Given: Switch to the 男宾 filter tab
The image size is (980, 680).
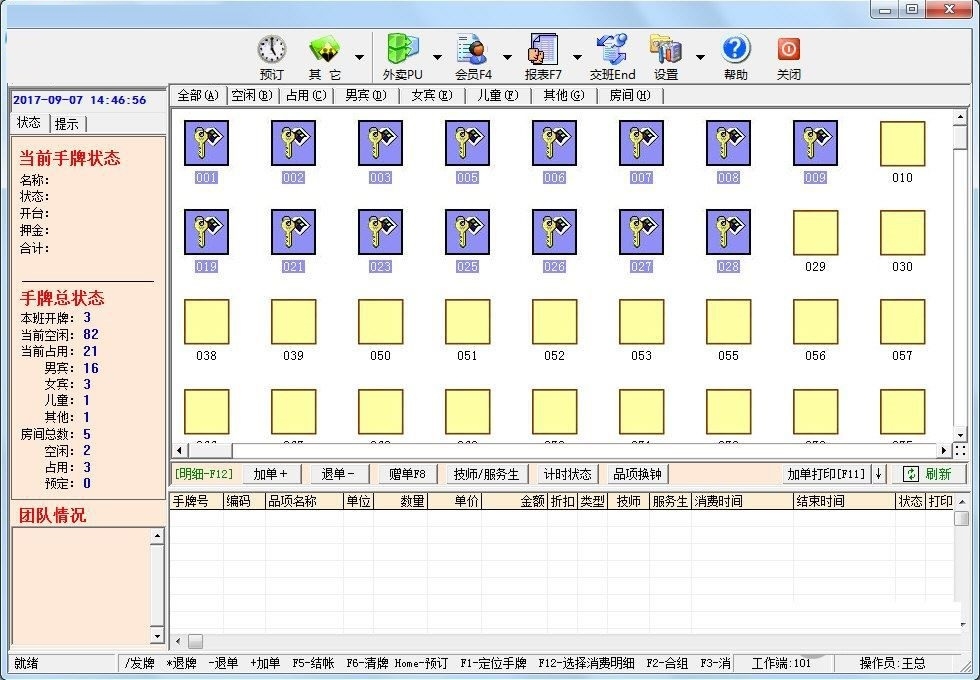Looking at the screenshot, I should click(x=365, y=96).
